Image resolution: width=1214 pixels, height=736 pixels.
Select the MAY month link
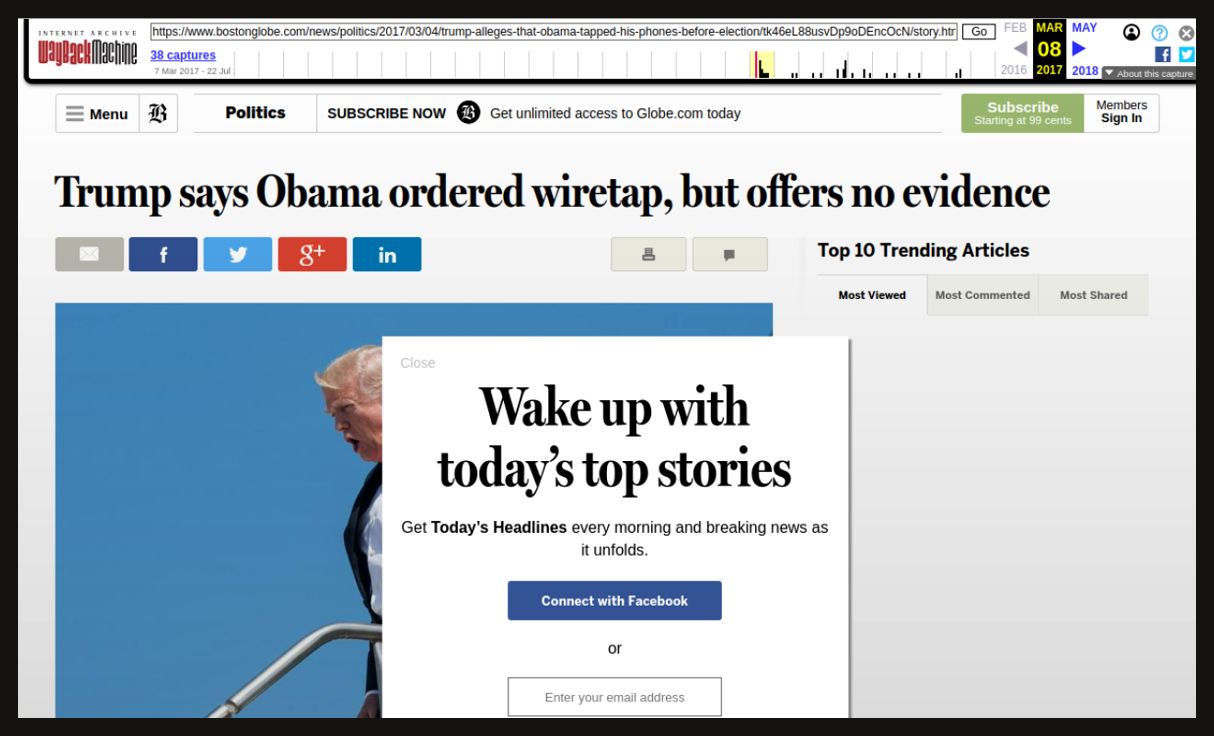tap(1084, 28)
